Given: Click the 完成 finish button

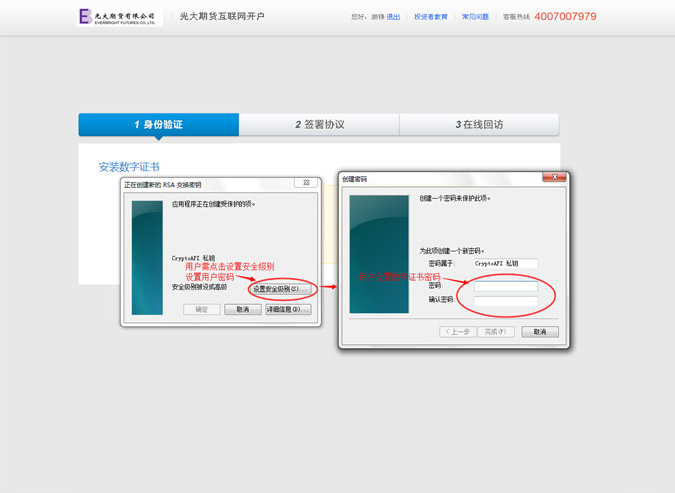Looking at the screenshot, I should coord(496,332).
